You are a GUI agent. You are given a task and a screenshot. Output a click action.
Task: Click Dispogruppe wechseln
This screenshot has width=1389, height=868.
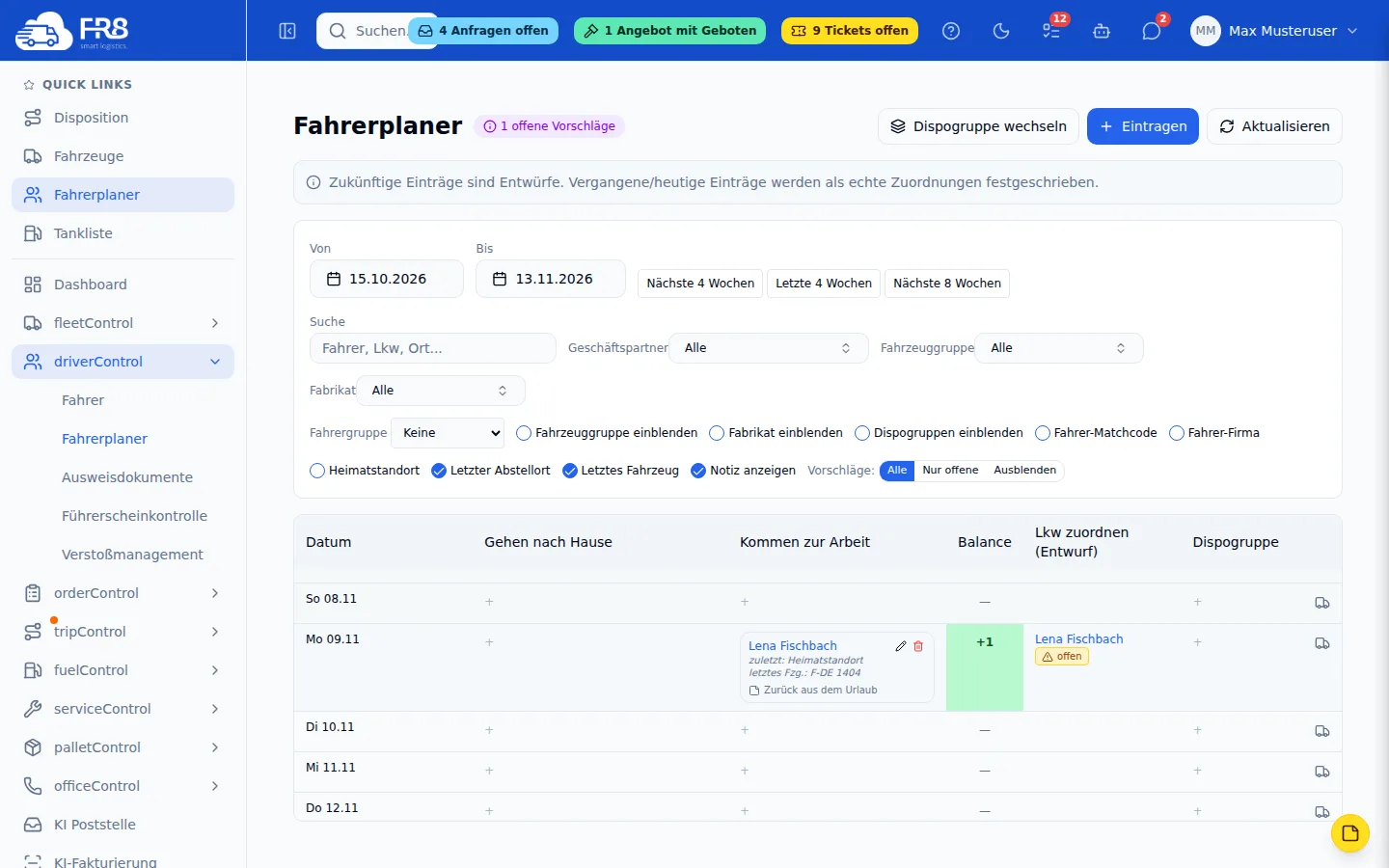tap(978, 126)
